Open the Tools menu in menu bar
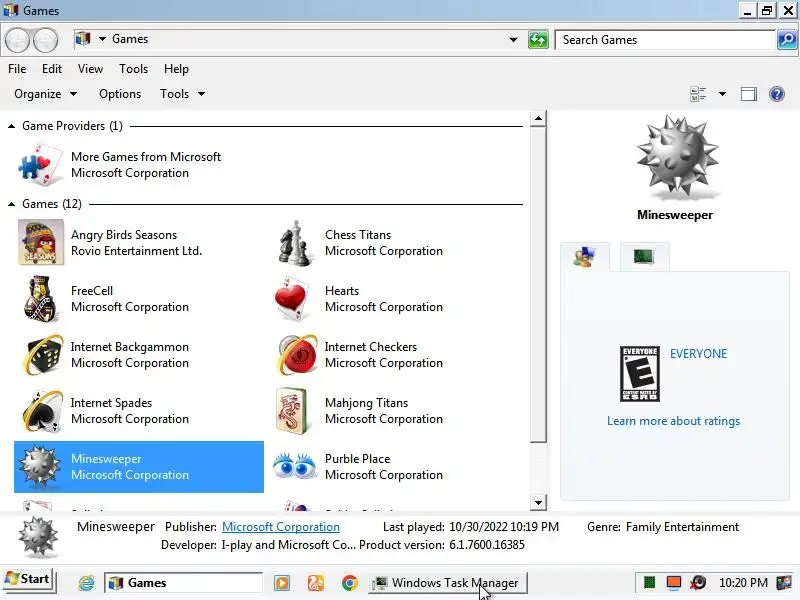800x600 pixels. 133,69
